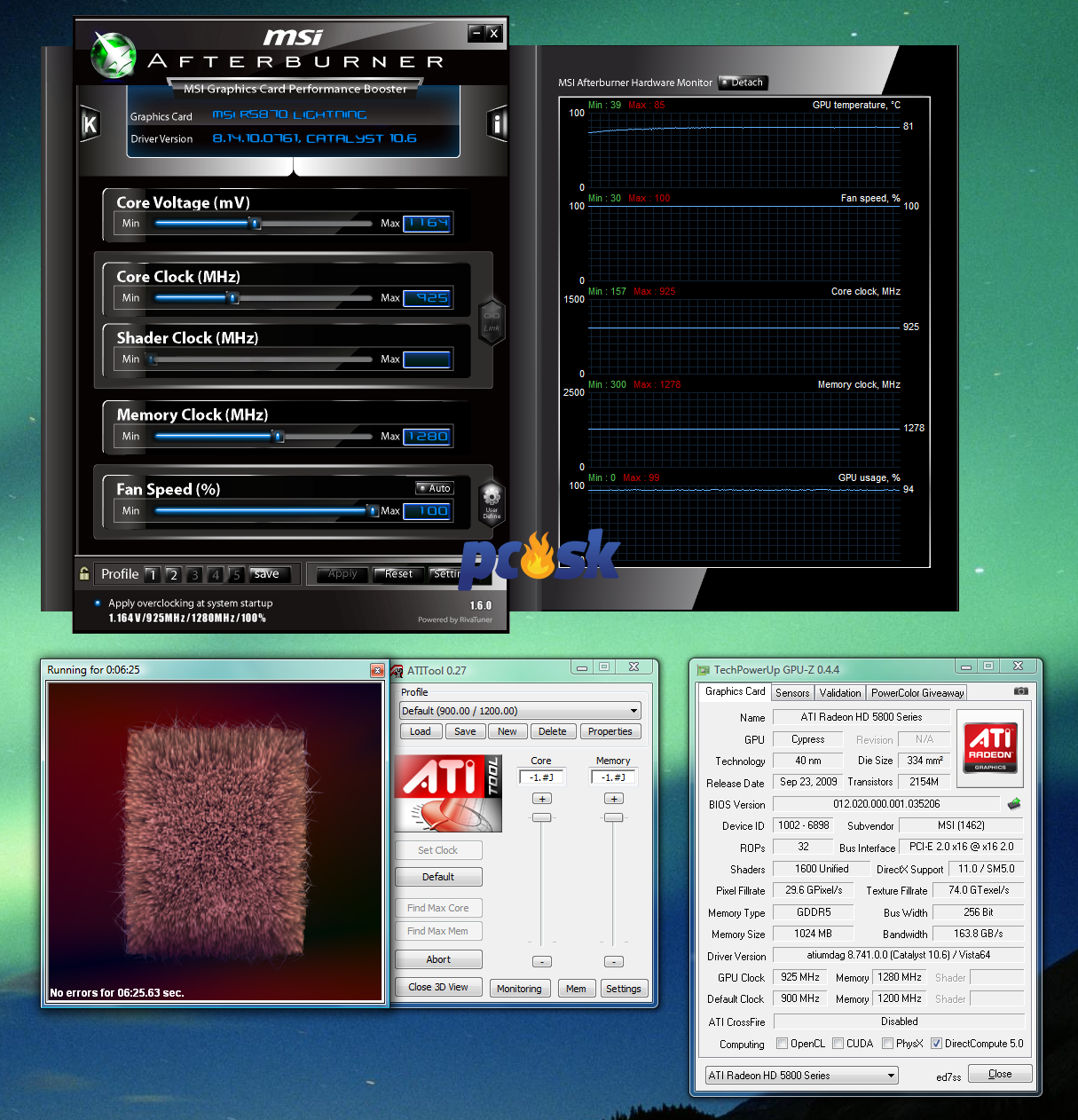
Task: Open the ATI Radeon HD 5800 Series dropdown
Action: pos(802,1076)
